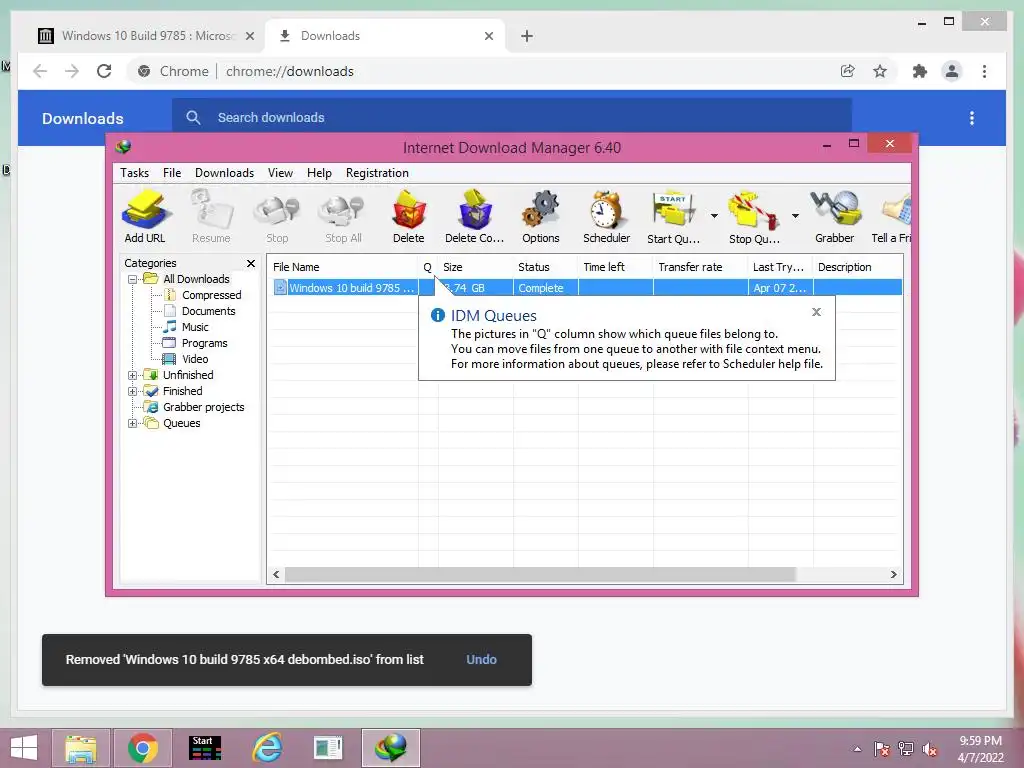
Task: Reload the Chrome page
Action: 104,71
